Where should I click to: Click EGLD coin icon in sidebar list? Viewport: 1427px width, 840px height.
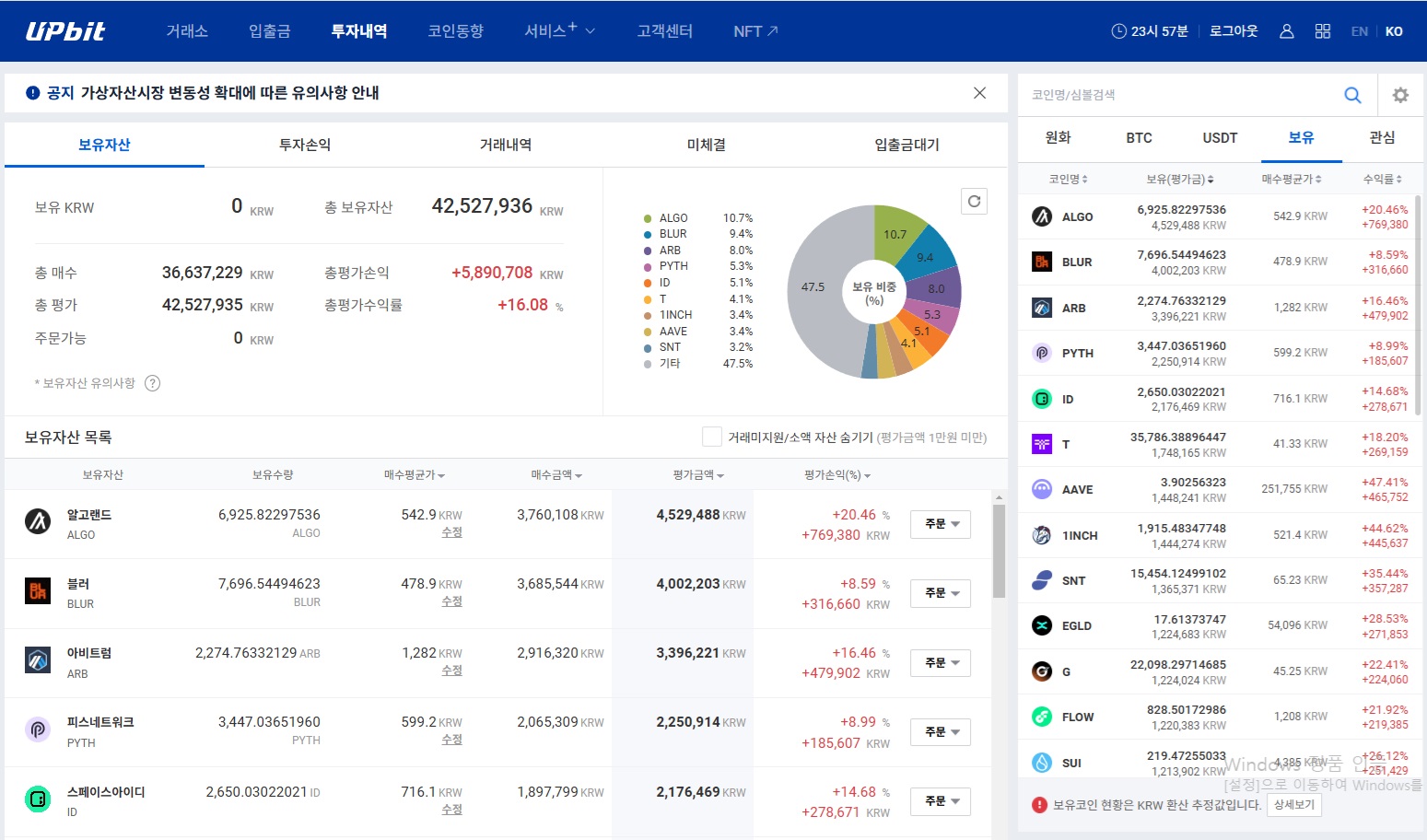[1042, 625]
